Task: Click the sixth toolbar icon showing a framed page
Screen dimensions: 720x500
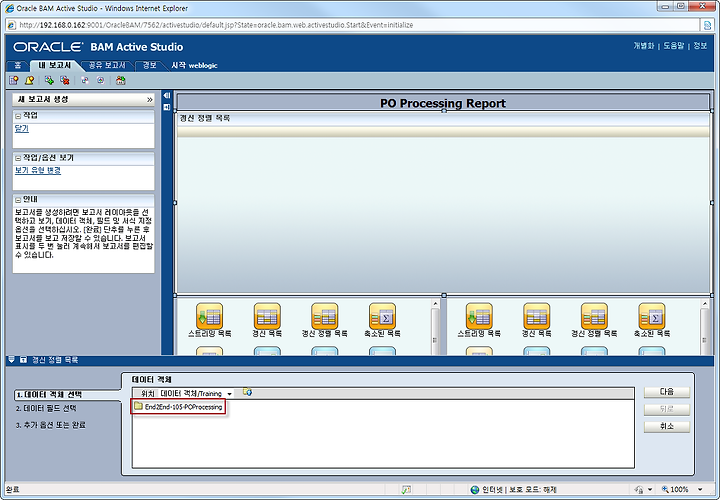Action: (101, 81)
